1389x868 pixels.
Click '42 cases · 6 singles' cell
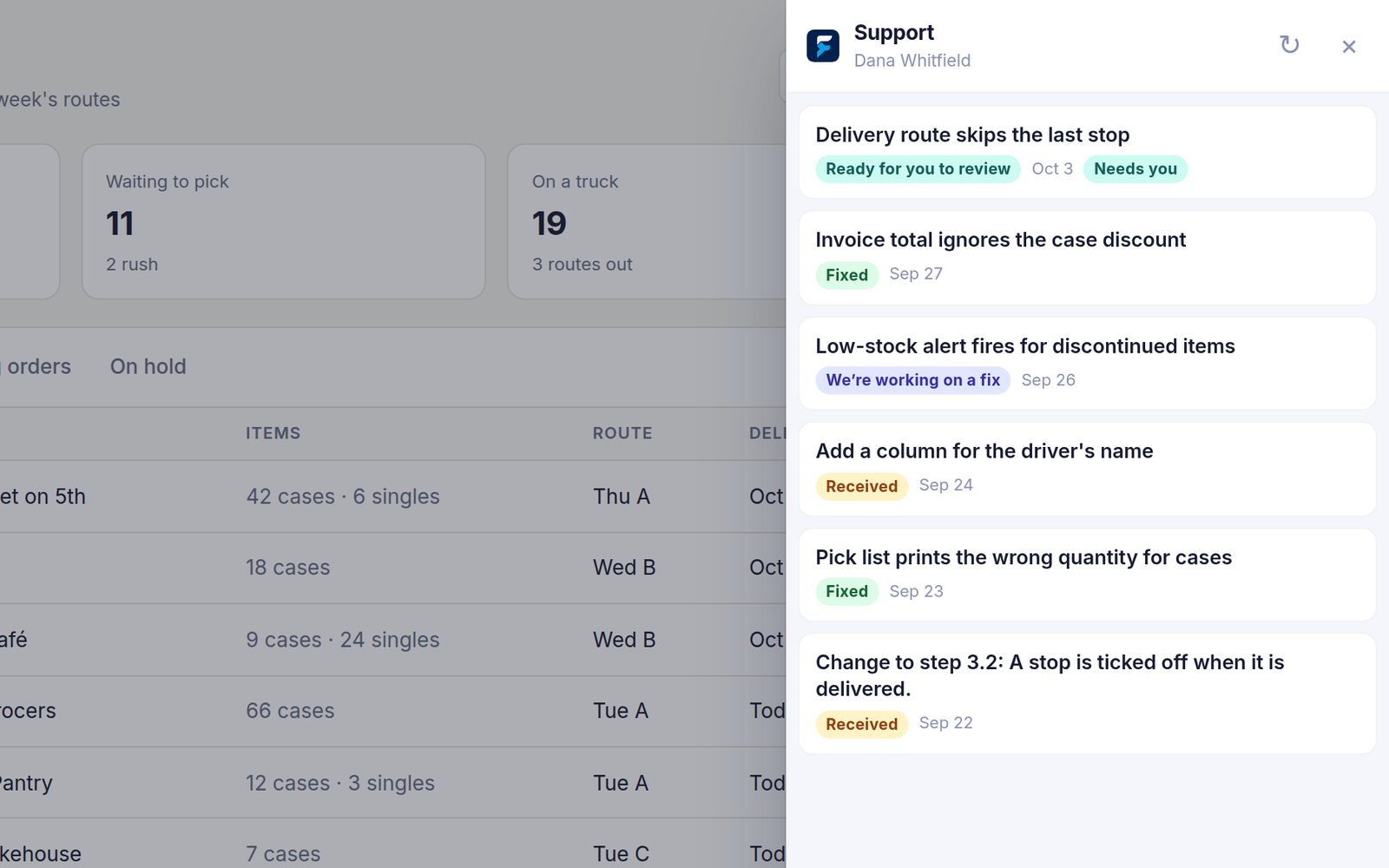343,496
